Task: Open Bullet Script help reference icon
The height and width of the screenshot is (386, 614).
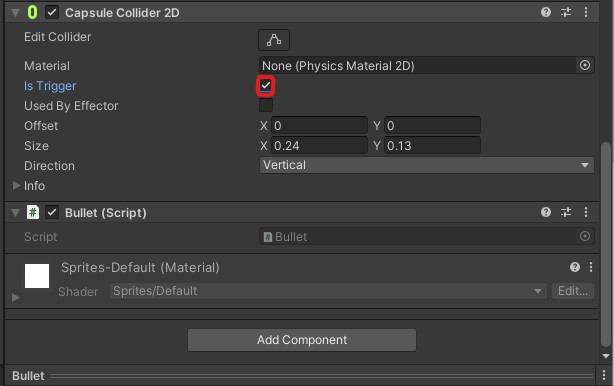Action: tap(546, 212)
